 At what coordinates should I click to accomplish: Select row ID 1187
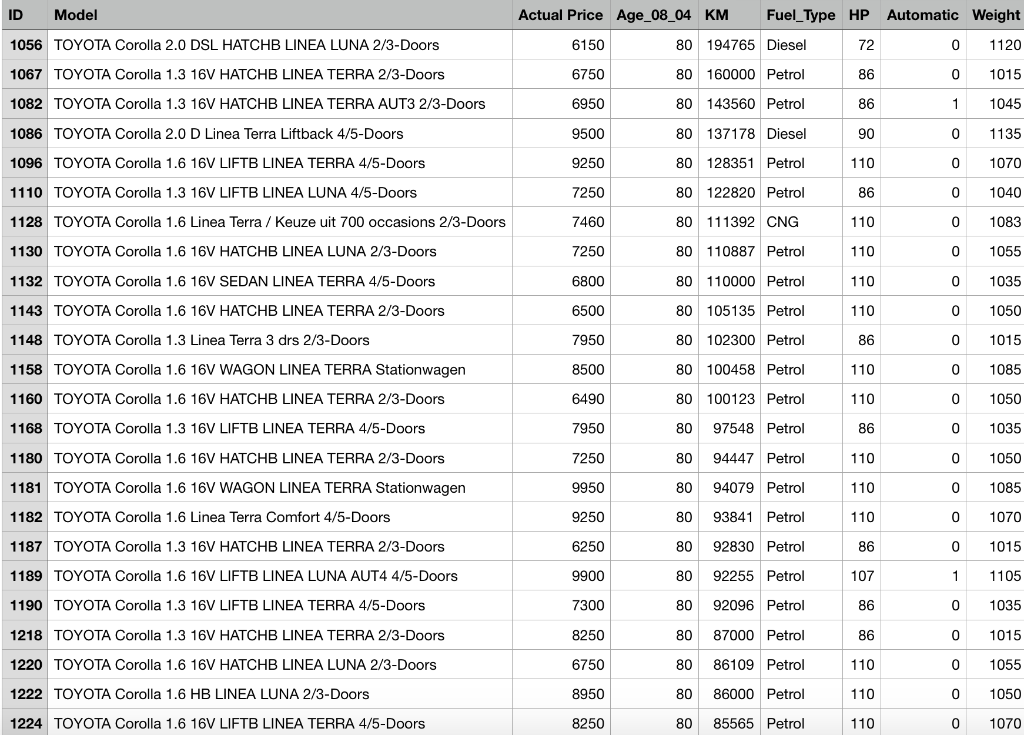[24, 547]
